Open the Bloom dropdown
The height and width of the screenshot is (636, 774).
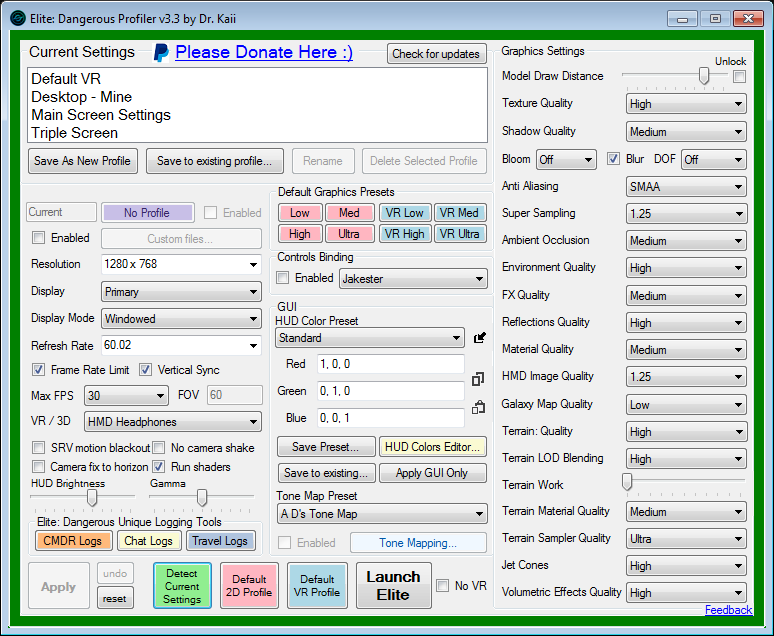pyautogui.click(x=566, y=160)
